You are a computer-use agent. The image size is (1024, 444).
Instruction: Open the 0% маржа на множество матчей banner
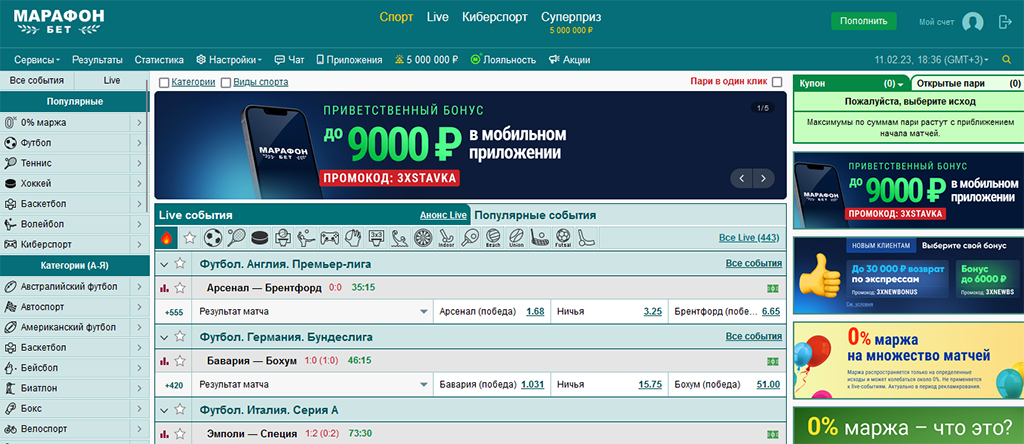[x=908, y=360]
